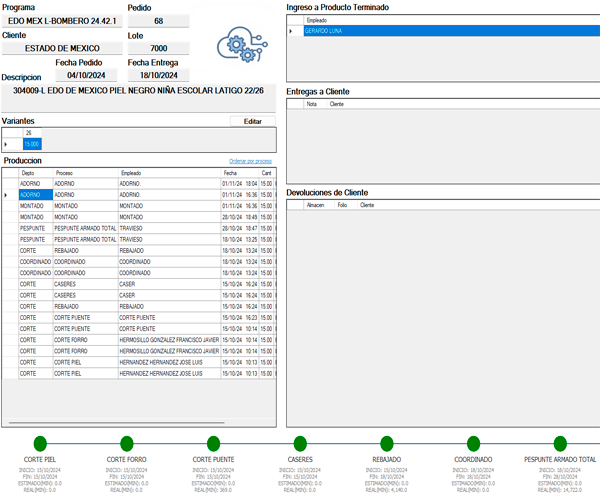The width and height of the screenshot is (600, 500).
Task: Select the CASERES green stage marker
Action: (x=300, y=443)
